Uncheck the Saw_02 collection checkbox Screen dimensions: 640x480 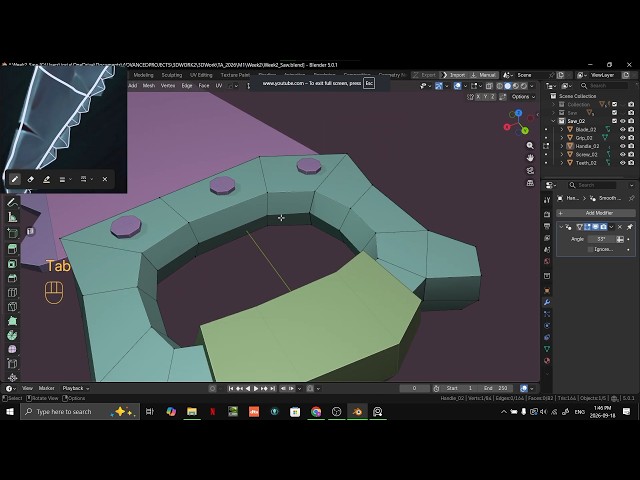pyautogui.click(x=614, y=121)
